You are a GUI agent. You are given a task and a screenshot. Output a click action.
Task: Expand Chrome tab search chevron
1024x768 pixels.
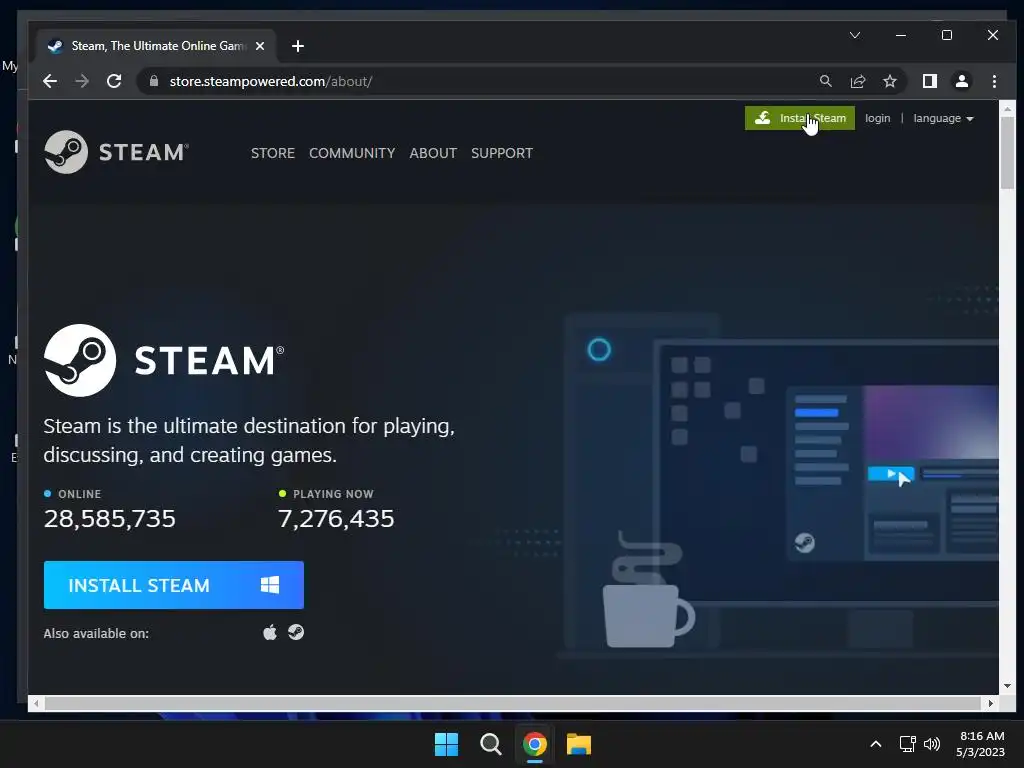pos(855,35)
